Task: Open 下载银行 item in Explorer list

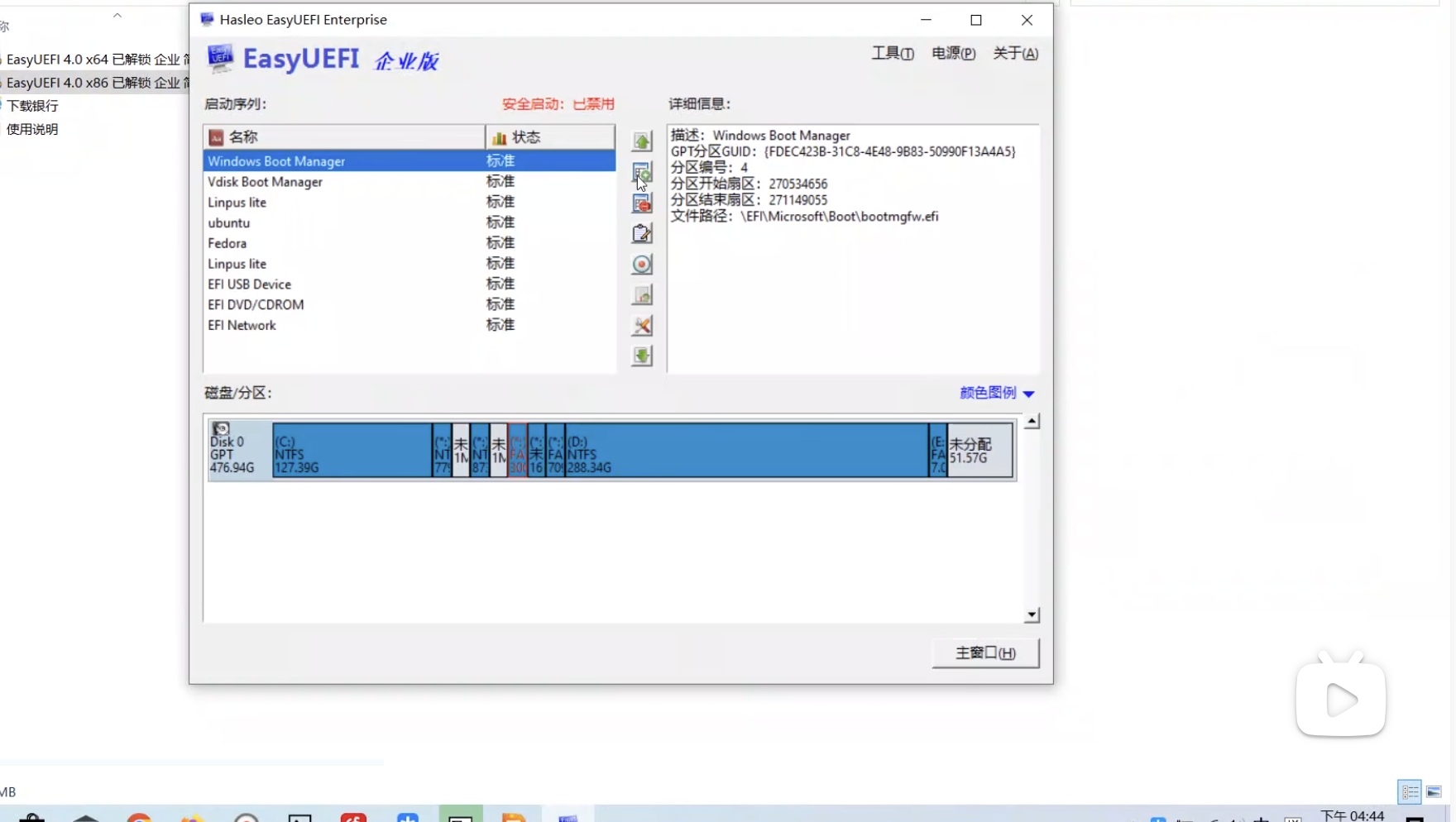Action: pyautogui.click(x=32, y=106)
